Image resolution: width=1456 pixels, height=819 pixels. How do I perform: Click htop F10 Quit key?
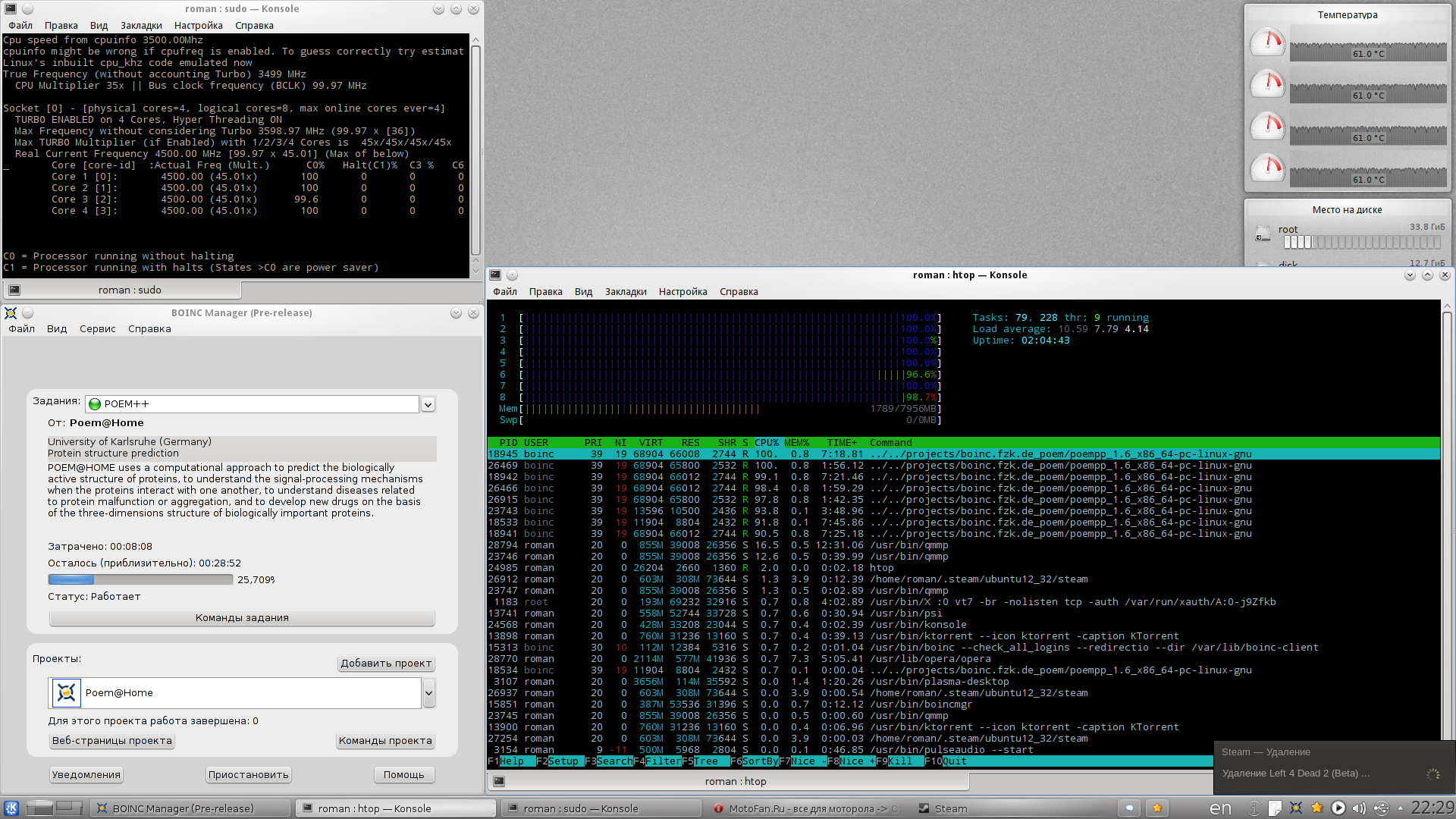pyautogui.click(x=946, y=761)
